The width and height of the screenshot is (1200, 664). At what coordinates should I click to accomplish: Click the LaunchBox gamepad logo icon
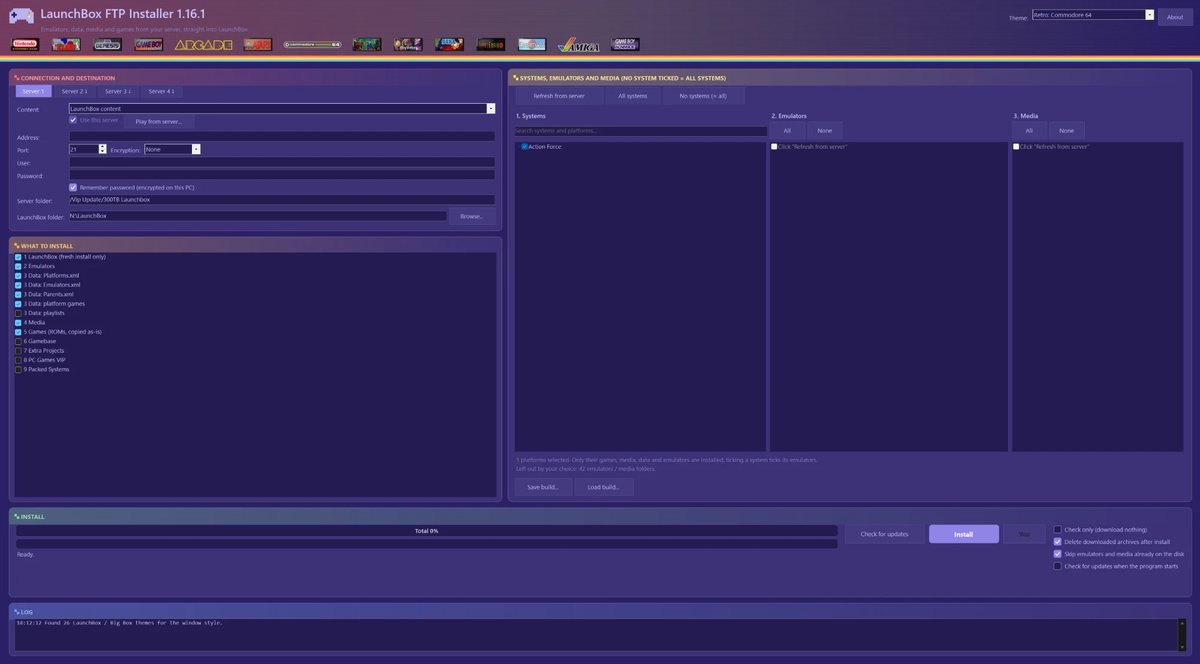click(x=21, y=16)
